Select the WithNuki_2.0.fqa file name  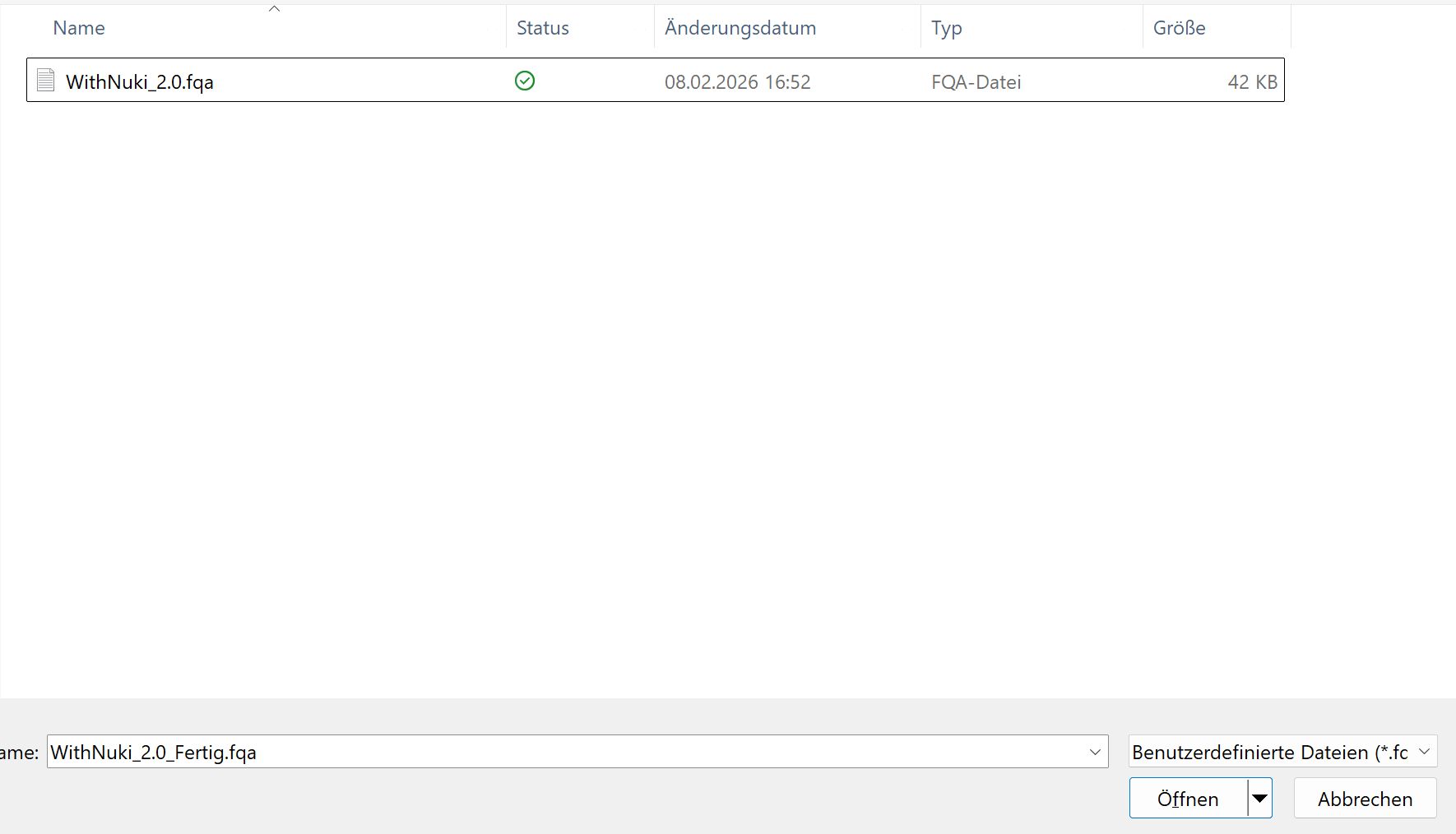pos(140,81)
